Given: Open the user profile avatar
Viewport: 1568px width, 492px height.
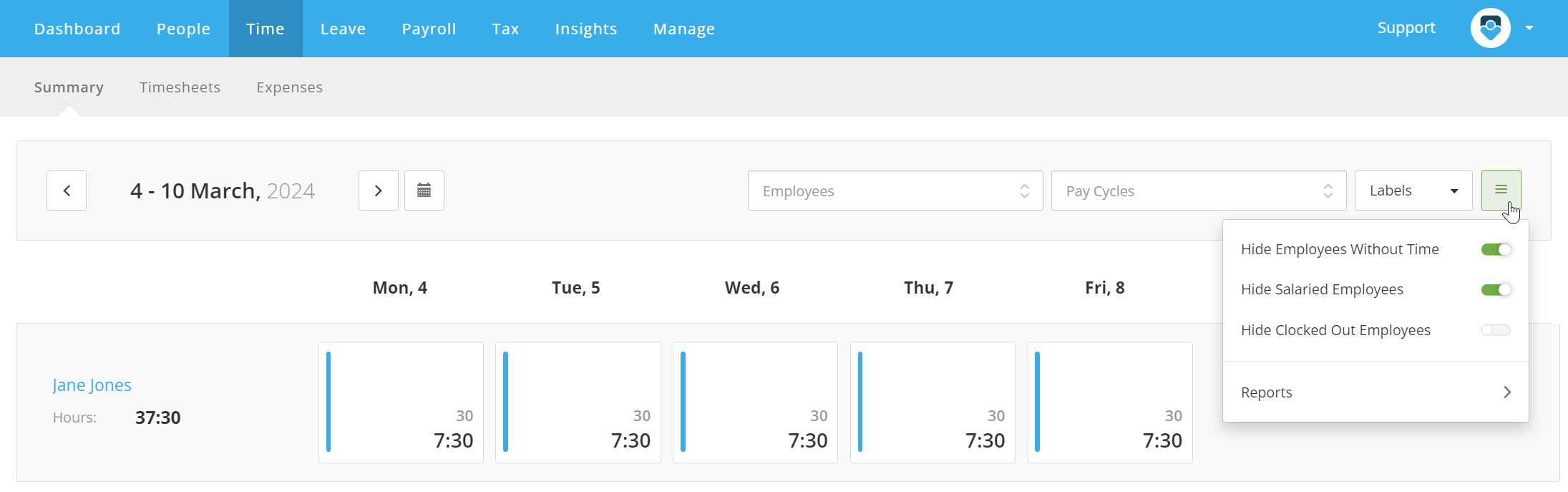Looking at the screenshot, I should tap(1491, 29).
